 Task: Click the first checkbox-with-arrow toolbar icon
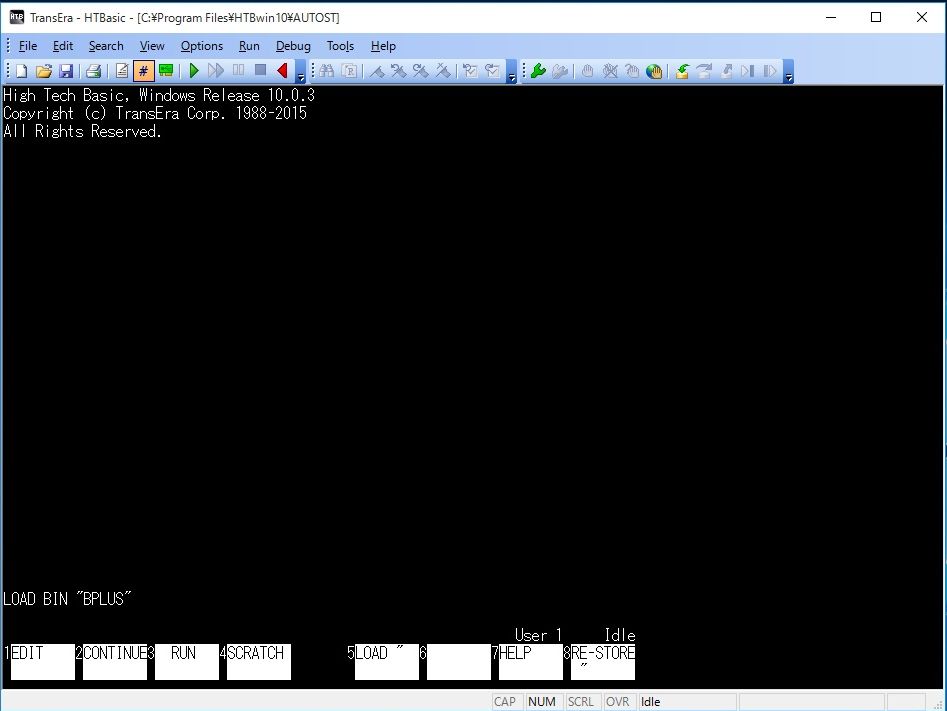point(470,71)
